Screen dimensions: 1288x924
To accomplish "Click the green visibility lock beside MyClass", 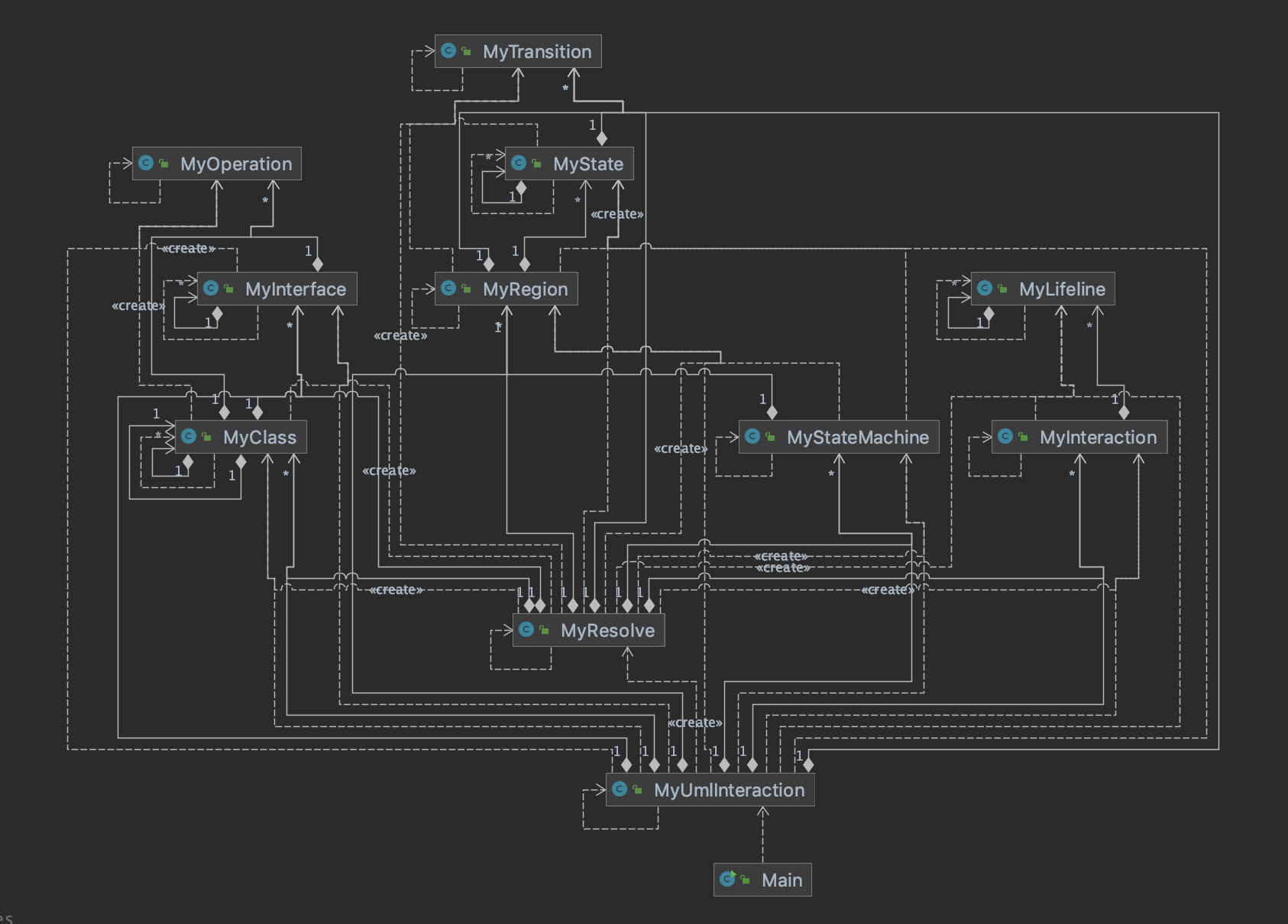I will [x=206, y=438].
